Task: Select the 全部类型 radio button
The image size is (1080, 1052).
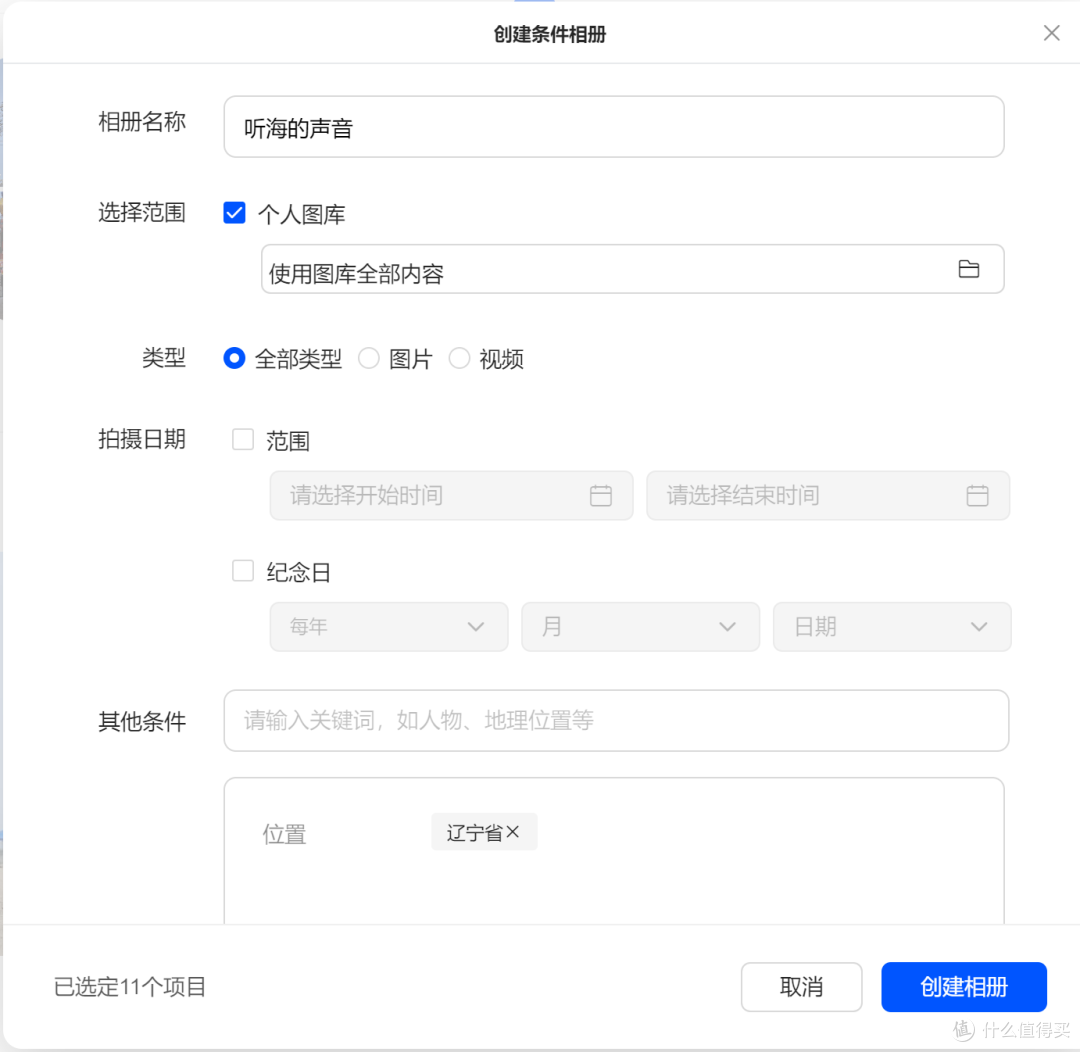Action: [234, 358]
